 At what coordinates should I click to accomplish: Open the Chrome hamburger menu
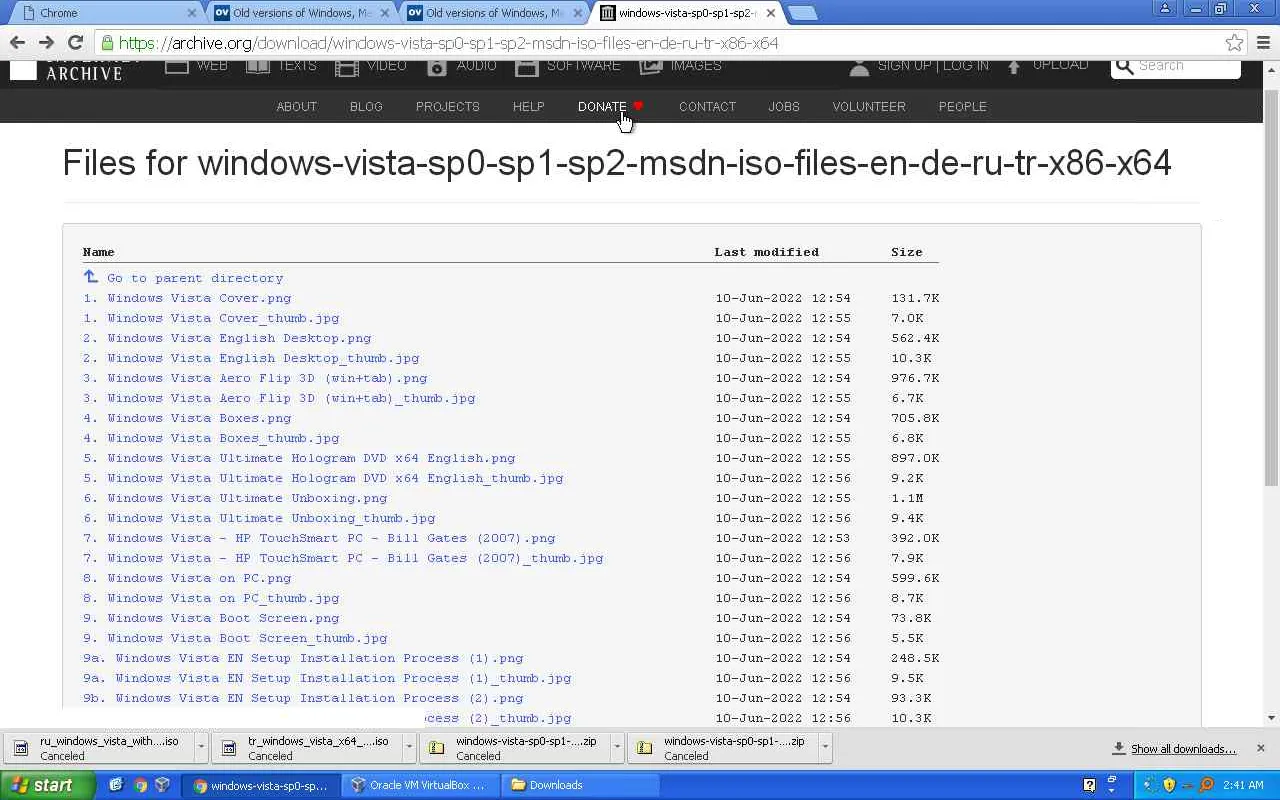pyautogui.click(x=1263, y=43)
